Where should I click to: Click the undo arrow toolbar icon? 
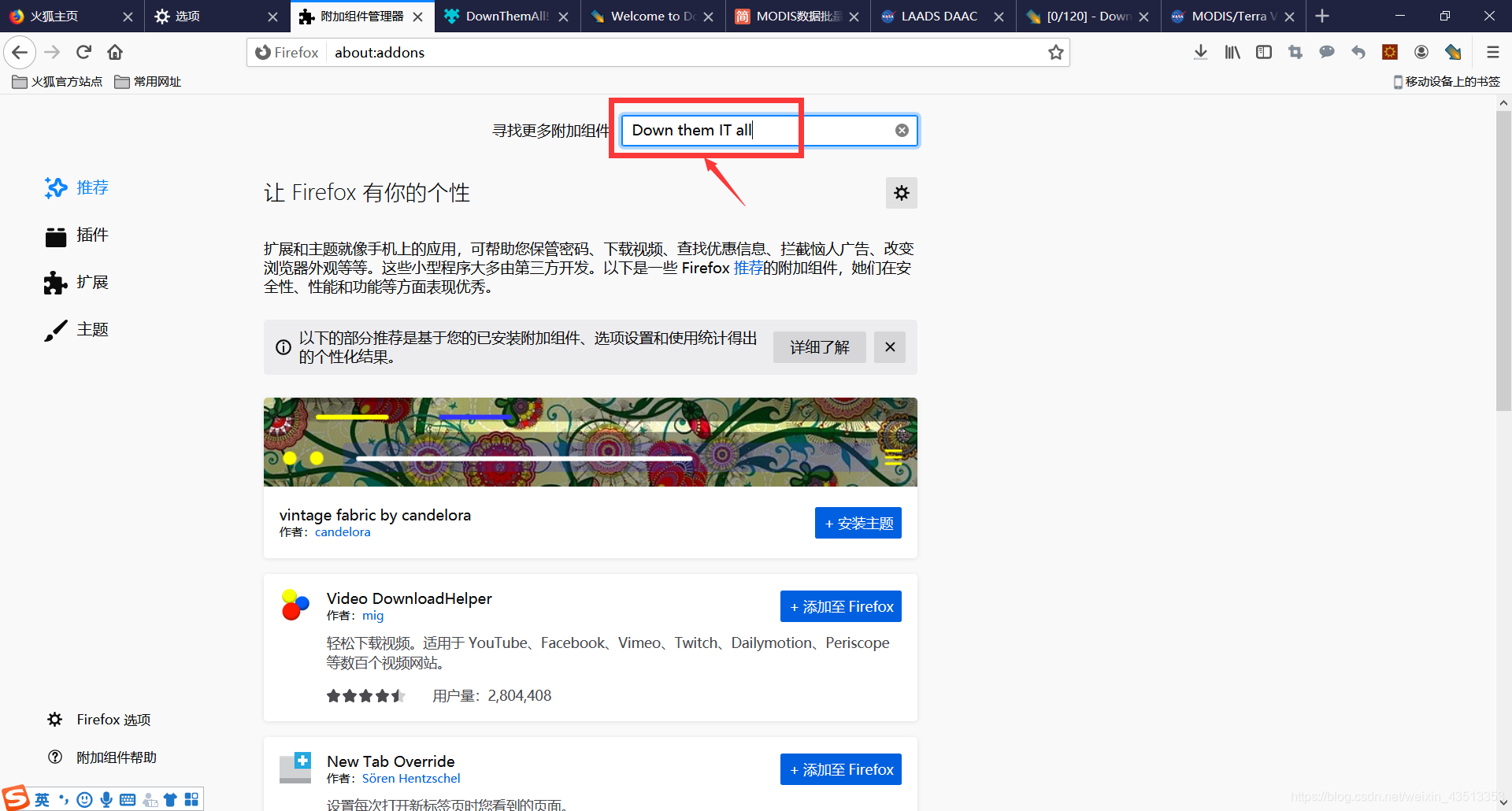(1358, 52)
